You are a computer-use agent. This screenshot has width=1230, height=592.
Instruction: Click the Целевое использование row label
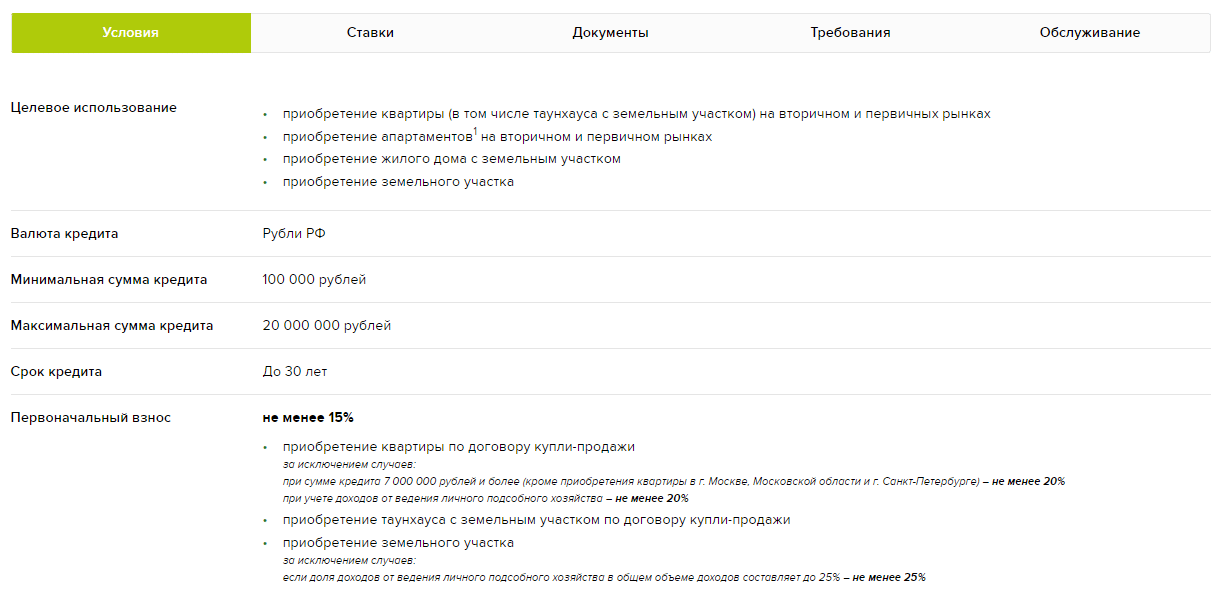tap(93, 108)
